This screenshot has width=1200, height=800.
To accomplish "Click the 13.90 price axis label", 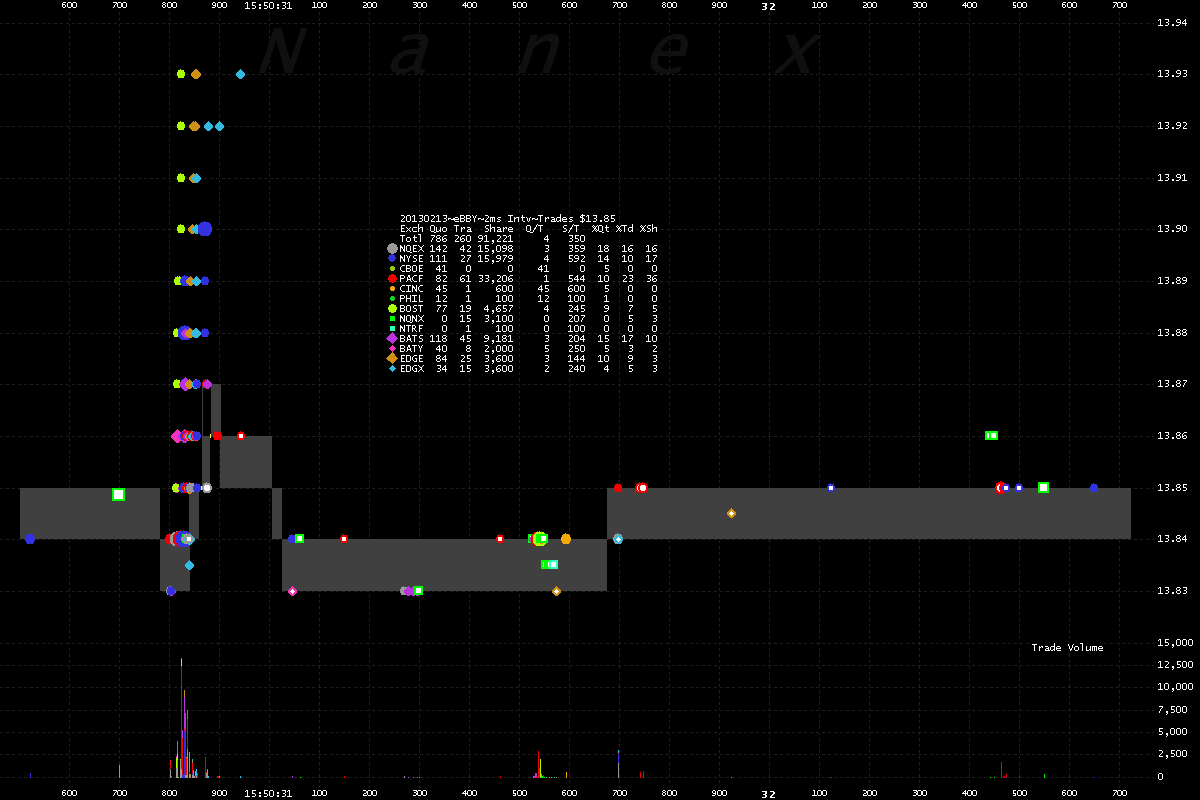I will pyautogui.click(x=1172, y=229).
